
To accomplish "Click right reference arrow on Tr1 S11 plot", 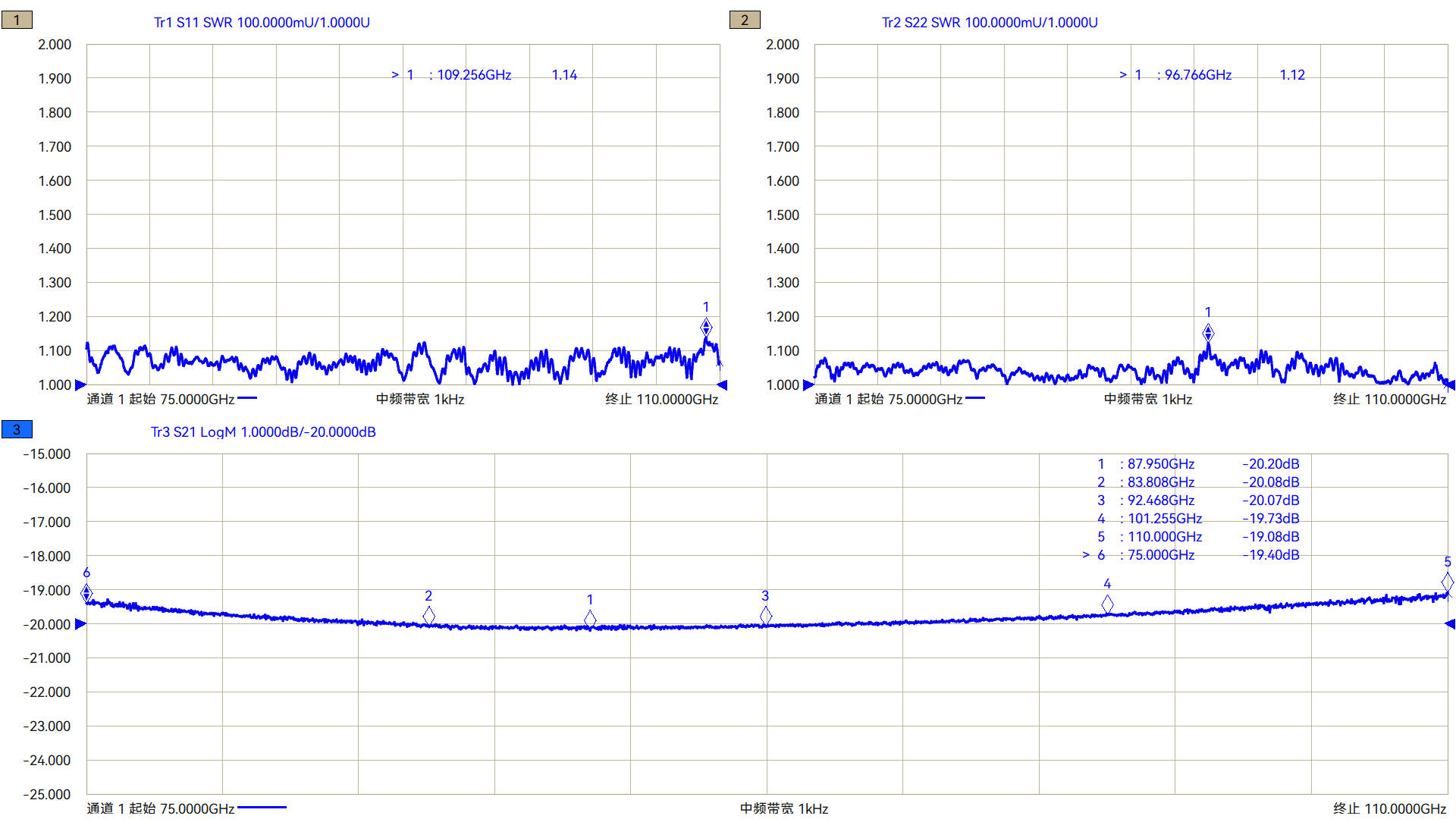I will tap(722, 385).
